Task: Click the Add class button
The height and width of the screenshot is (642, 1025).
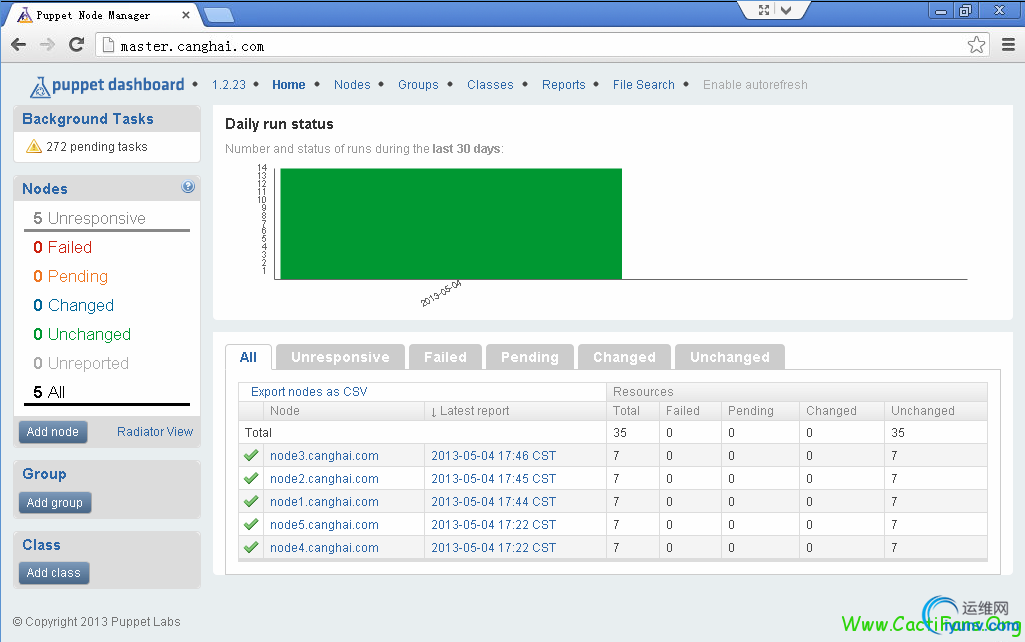Action: tap(54, 573)
